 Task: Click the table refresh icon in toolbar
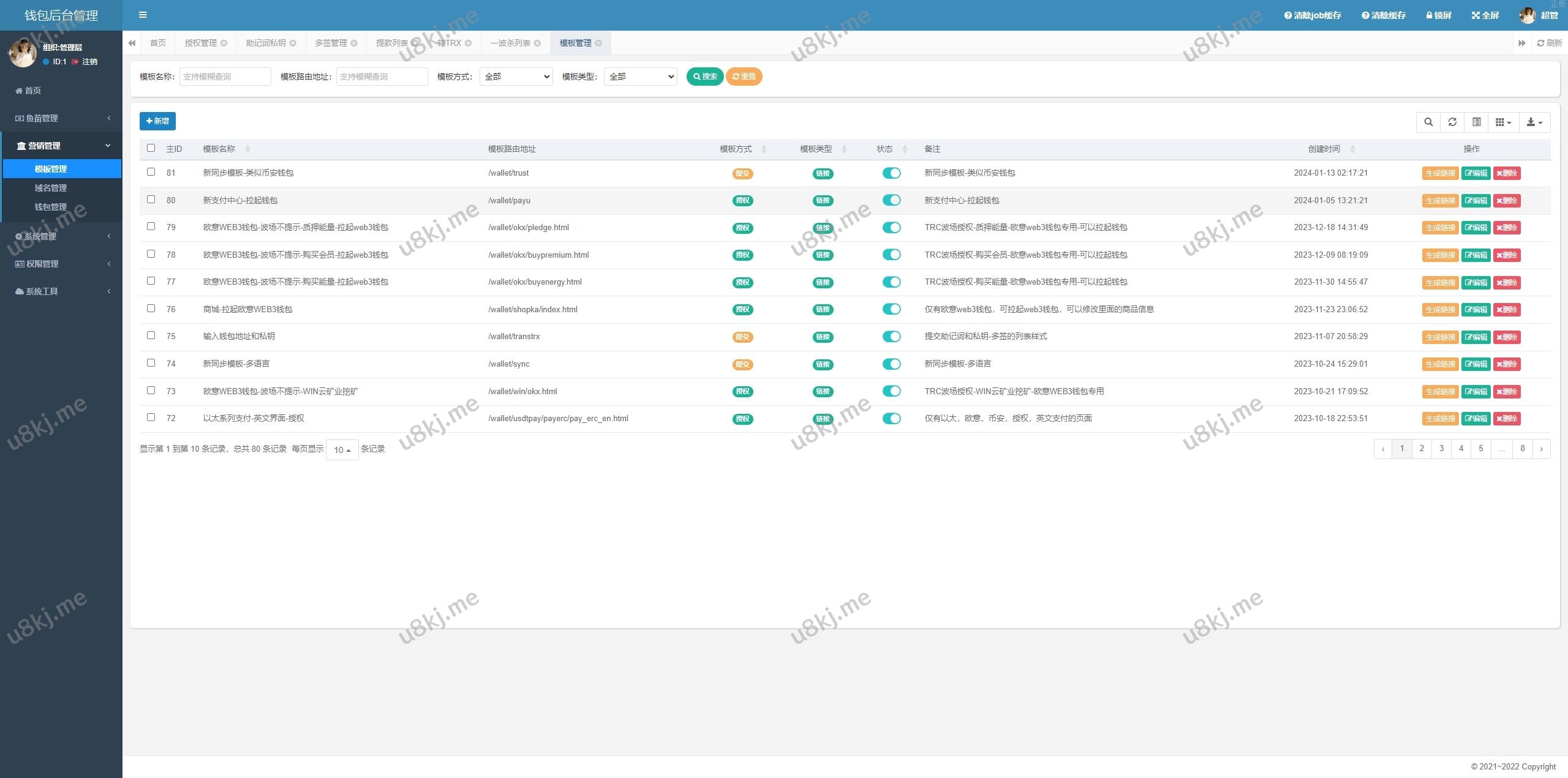1452,122
